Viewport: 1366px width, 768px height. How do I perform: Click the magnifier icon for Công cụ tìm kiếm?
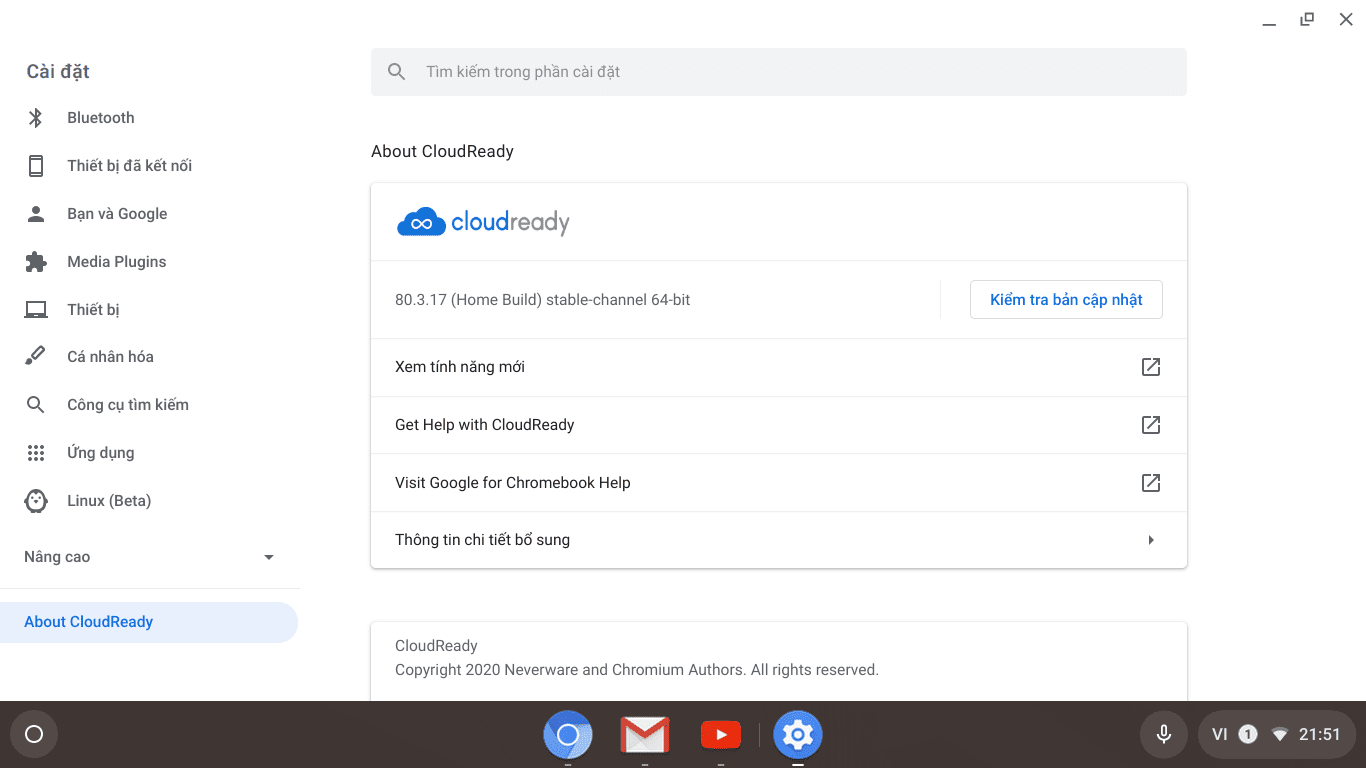(x=36, y=405)
